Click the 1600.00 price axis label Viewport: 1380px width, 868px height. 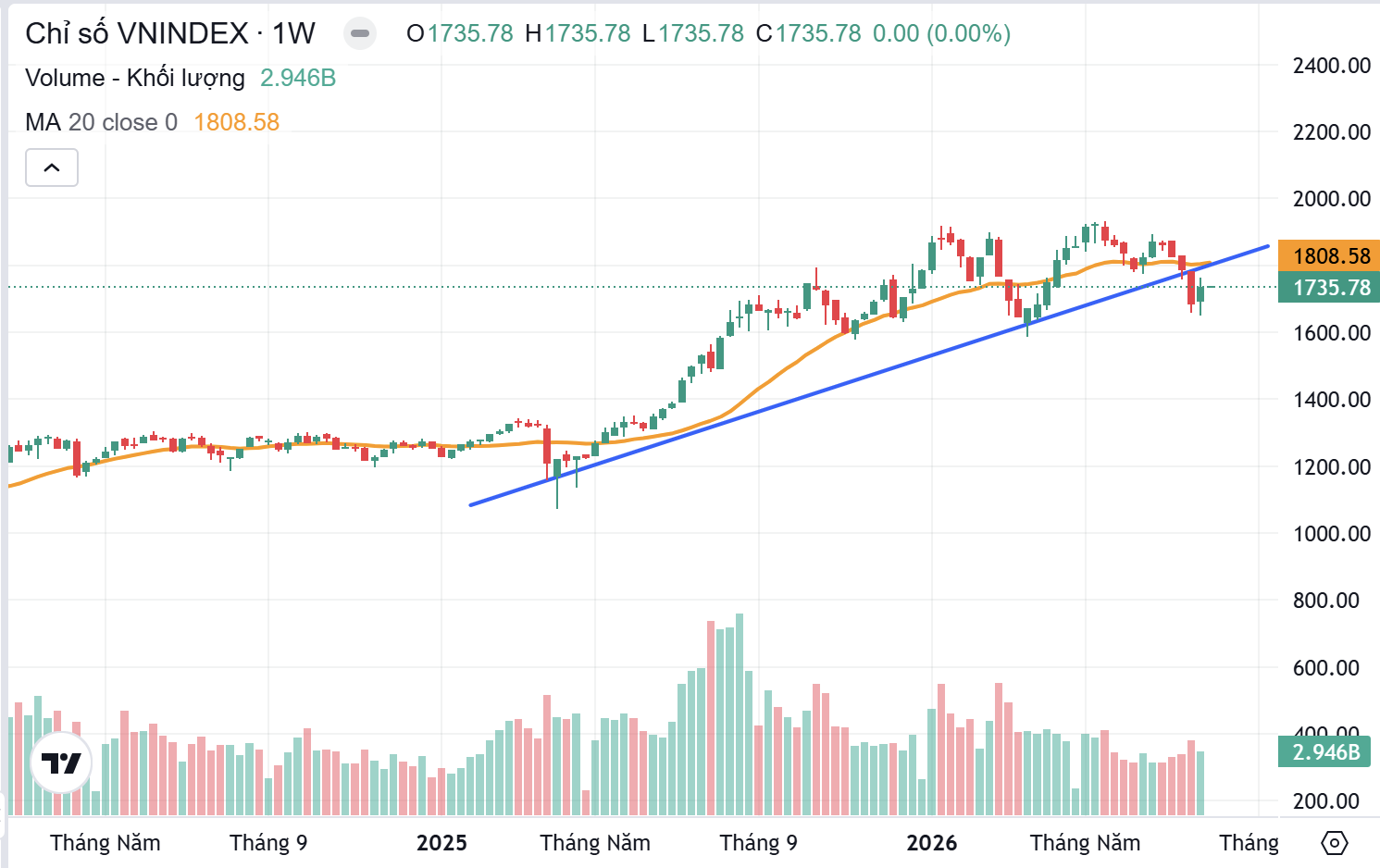point(1332,333)
